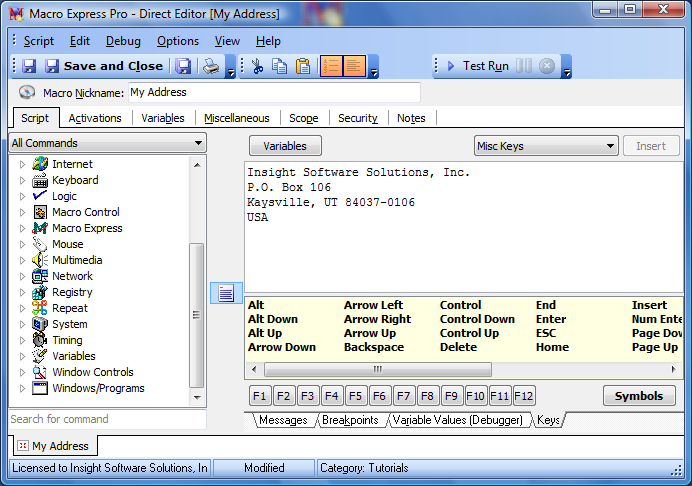Open the Debug menu

(x=123, y=41)
